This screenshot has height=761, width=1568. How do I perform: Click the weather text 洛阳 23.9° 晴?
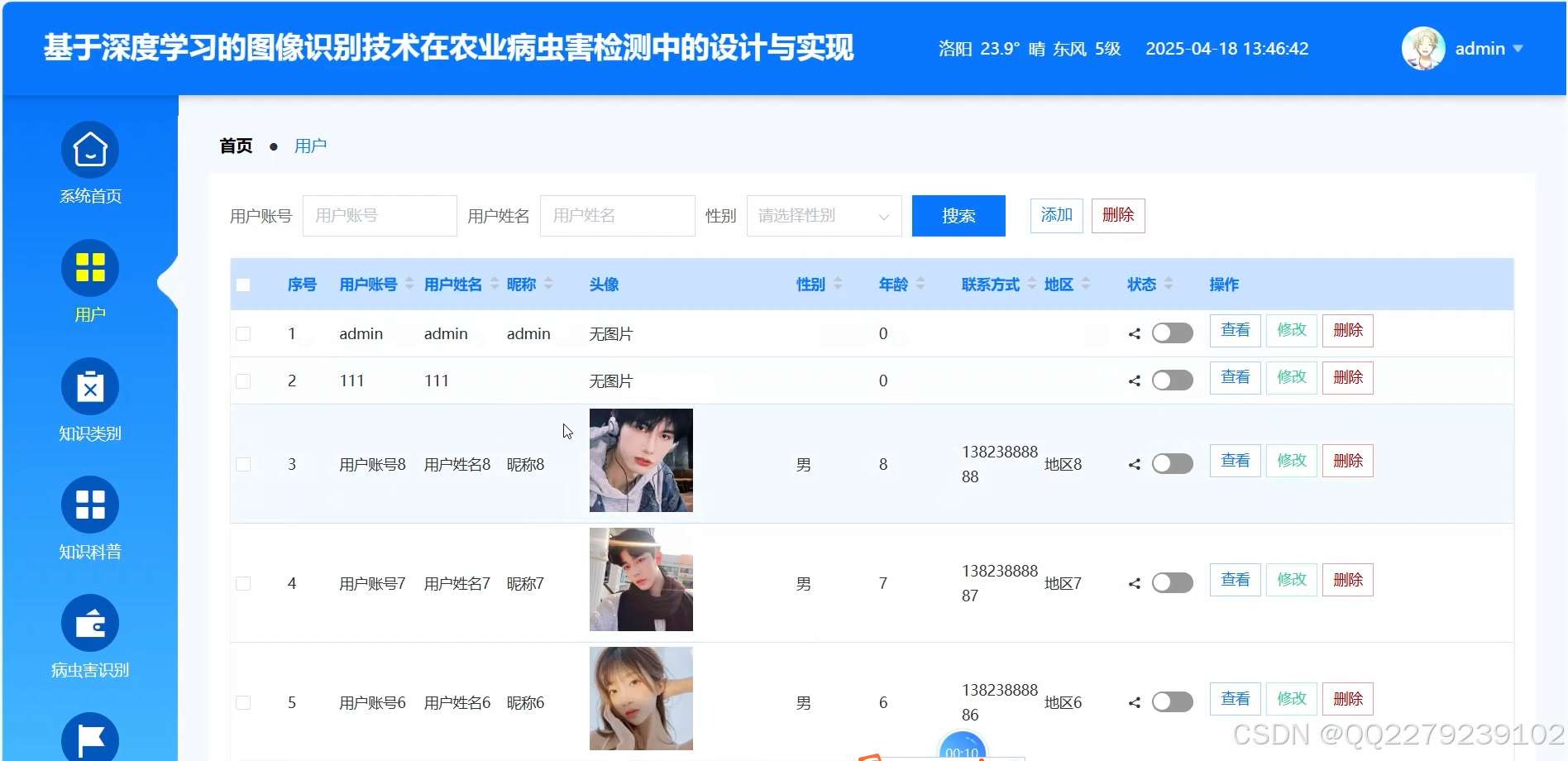point(992,49)
